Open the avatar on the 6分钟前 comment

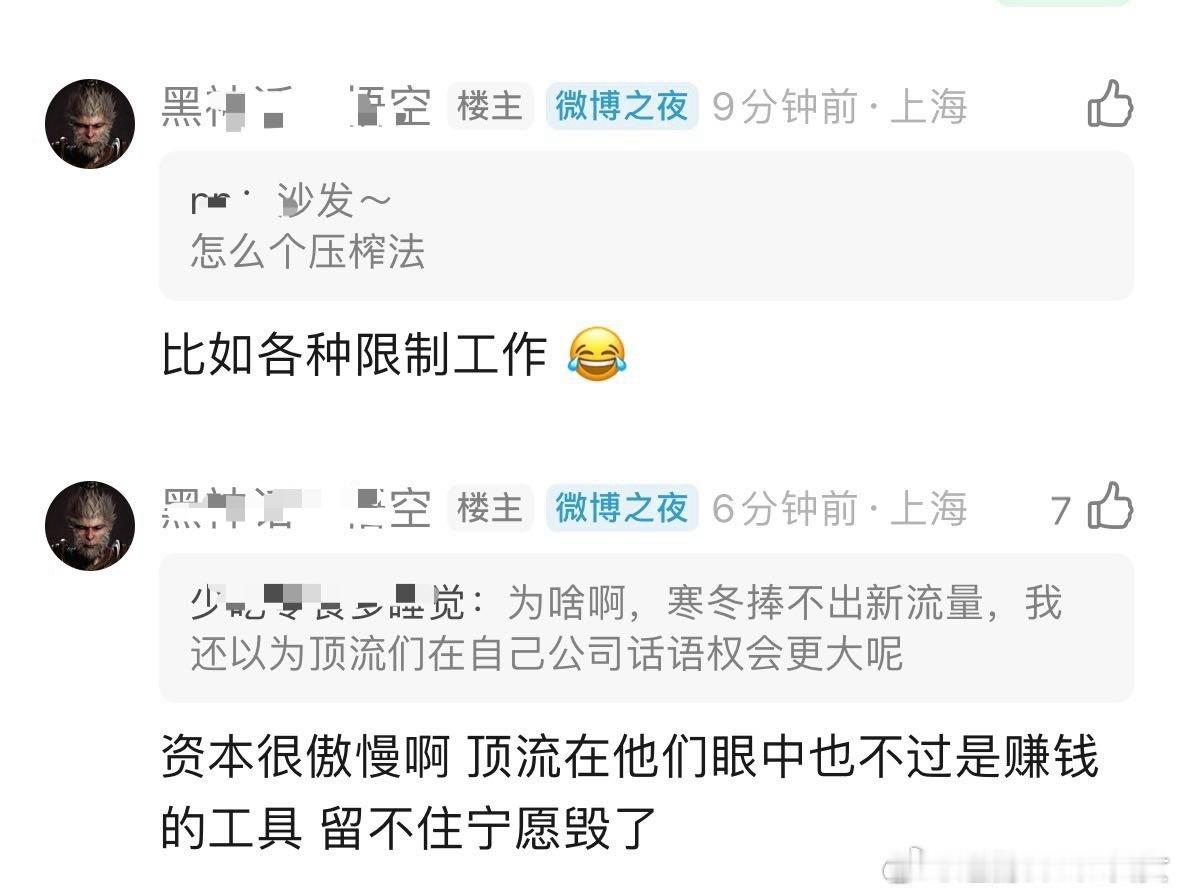tap(90, 526)
